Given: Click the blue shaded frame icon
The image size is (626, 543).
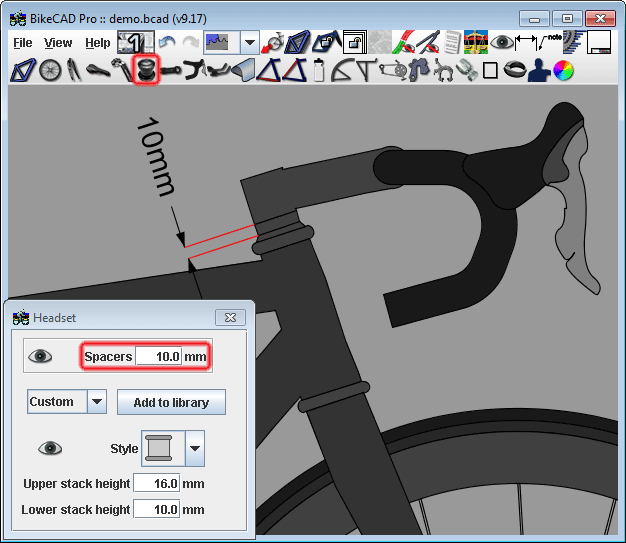Looking at the screenshot, I should coord(298,42).
